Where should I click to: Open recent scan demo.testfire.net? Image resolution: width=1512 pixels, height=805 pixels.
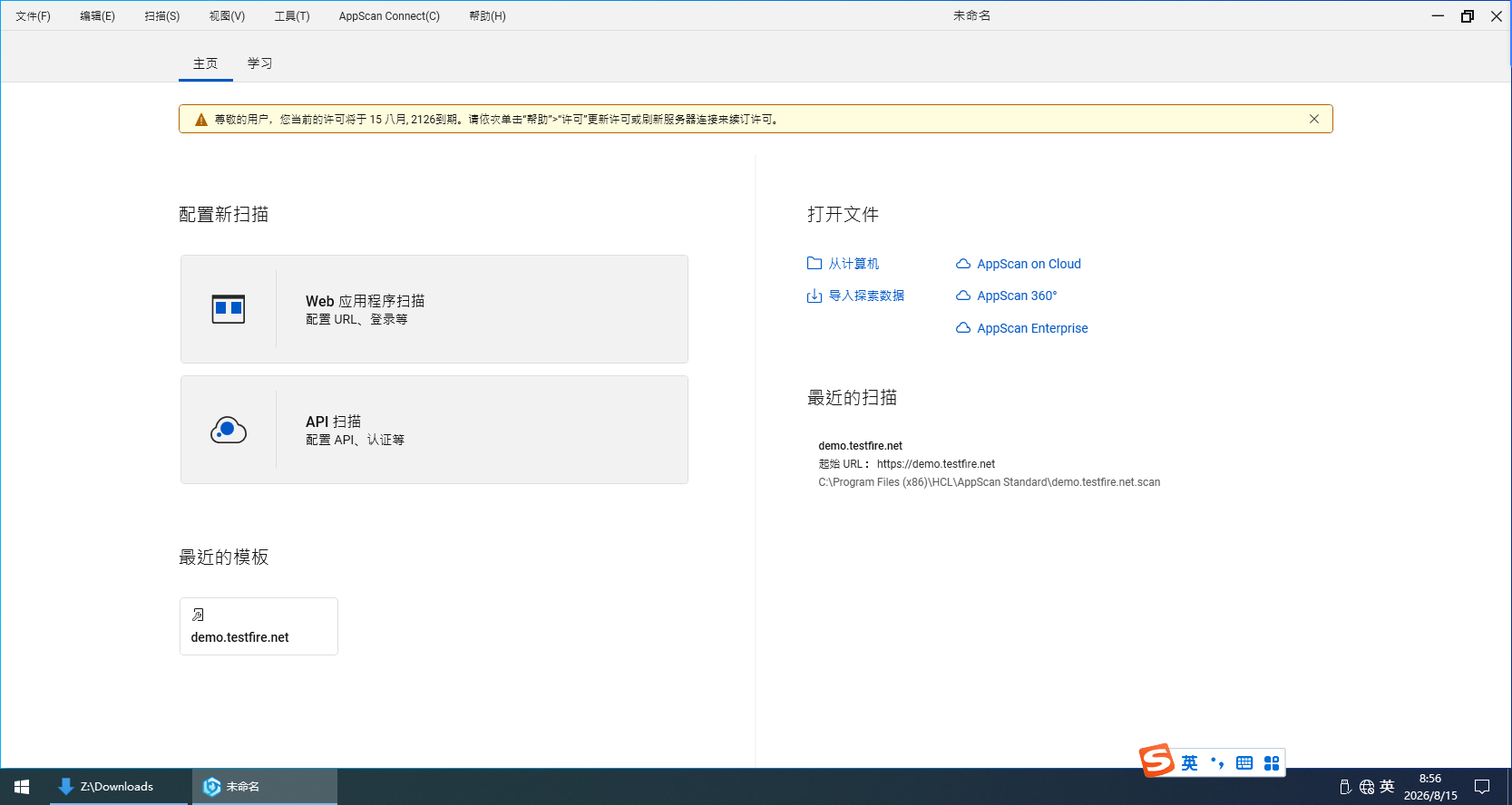[x=861, y=446]
